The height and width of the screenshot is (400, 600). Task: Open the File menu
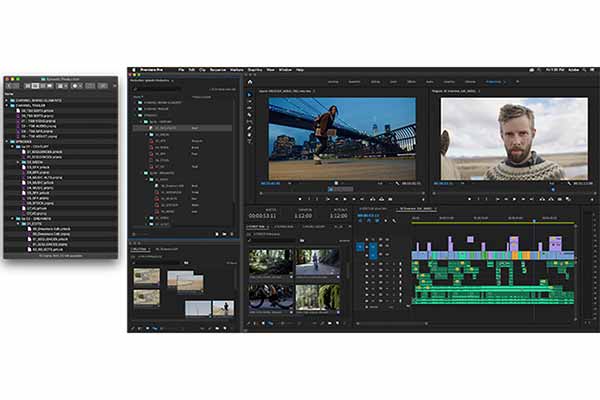[181, 70]
